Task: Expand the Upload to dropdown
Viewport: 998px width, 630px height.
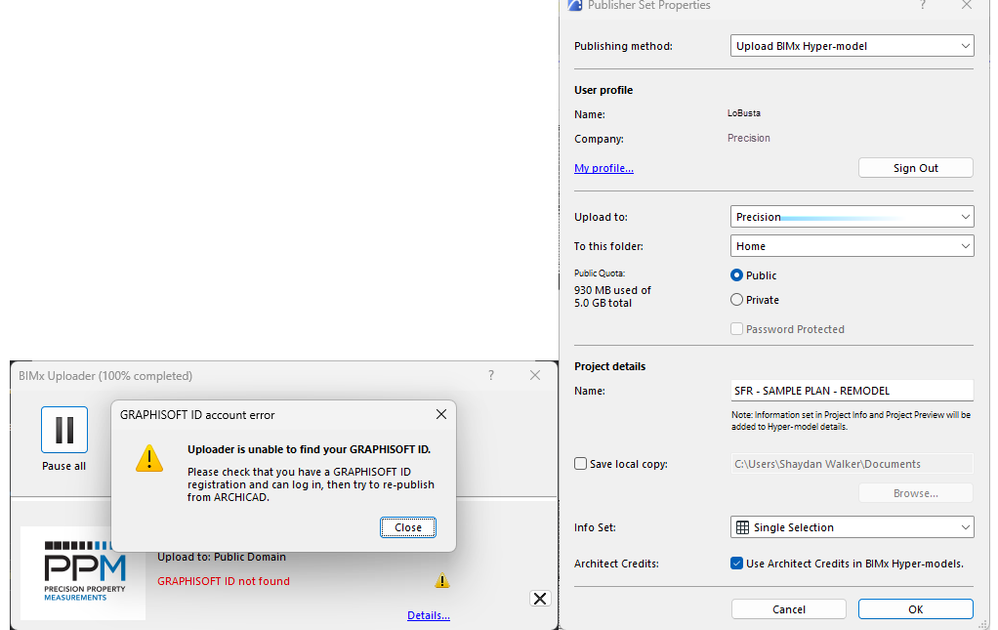Action: (x=852, y=217)
